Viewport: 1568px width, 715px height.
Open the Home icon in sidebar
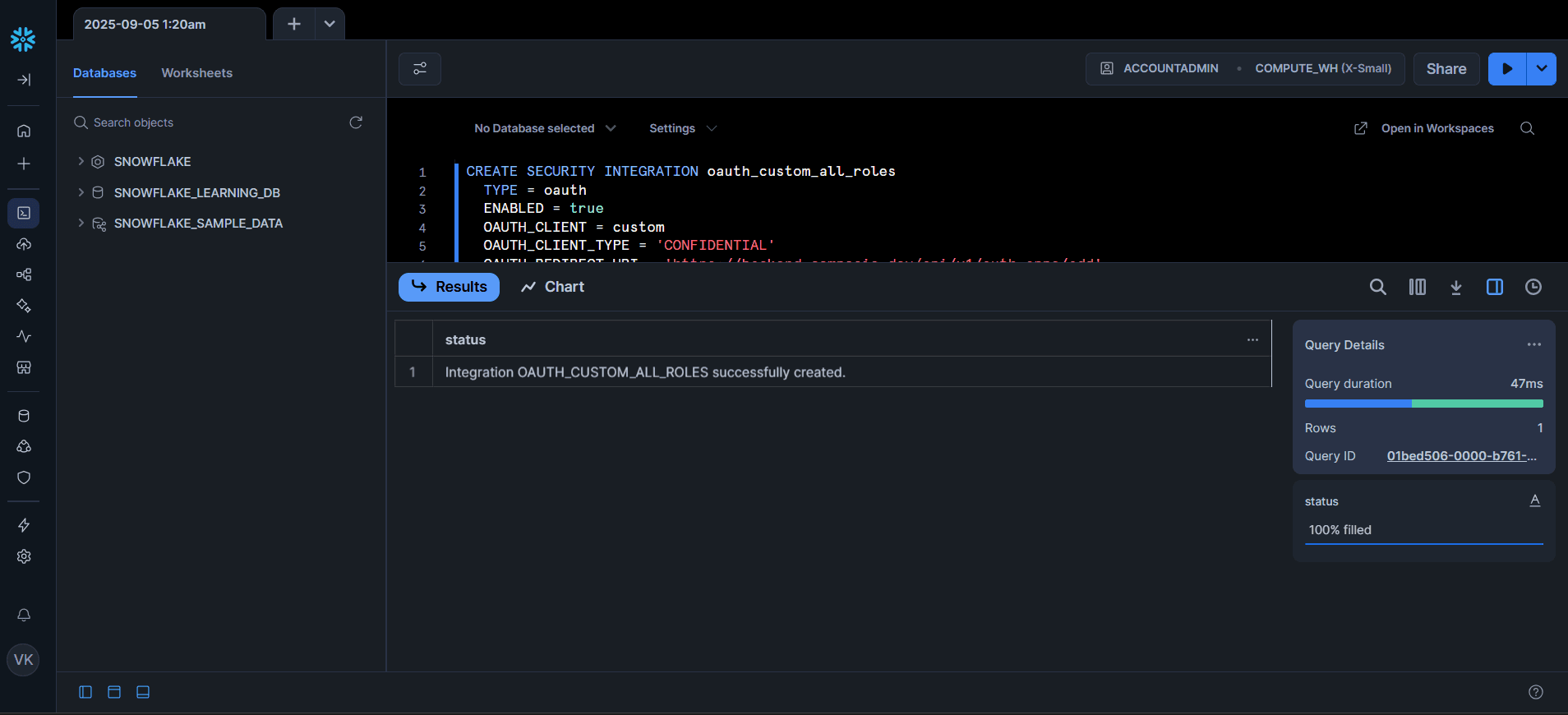click(x=24, y=131)
